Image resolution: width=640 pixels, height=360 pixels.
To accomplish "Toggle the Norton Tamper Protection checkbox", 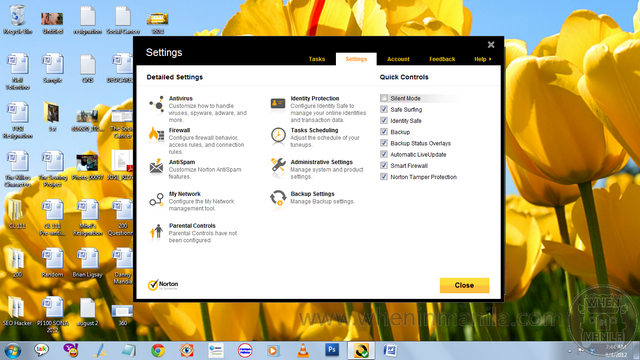I will [x=384, y=176].
